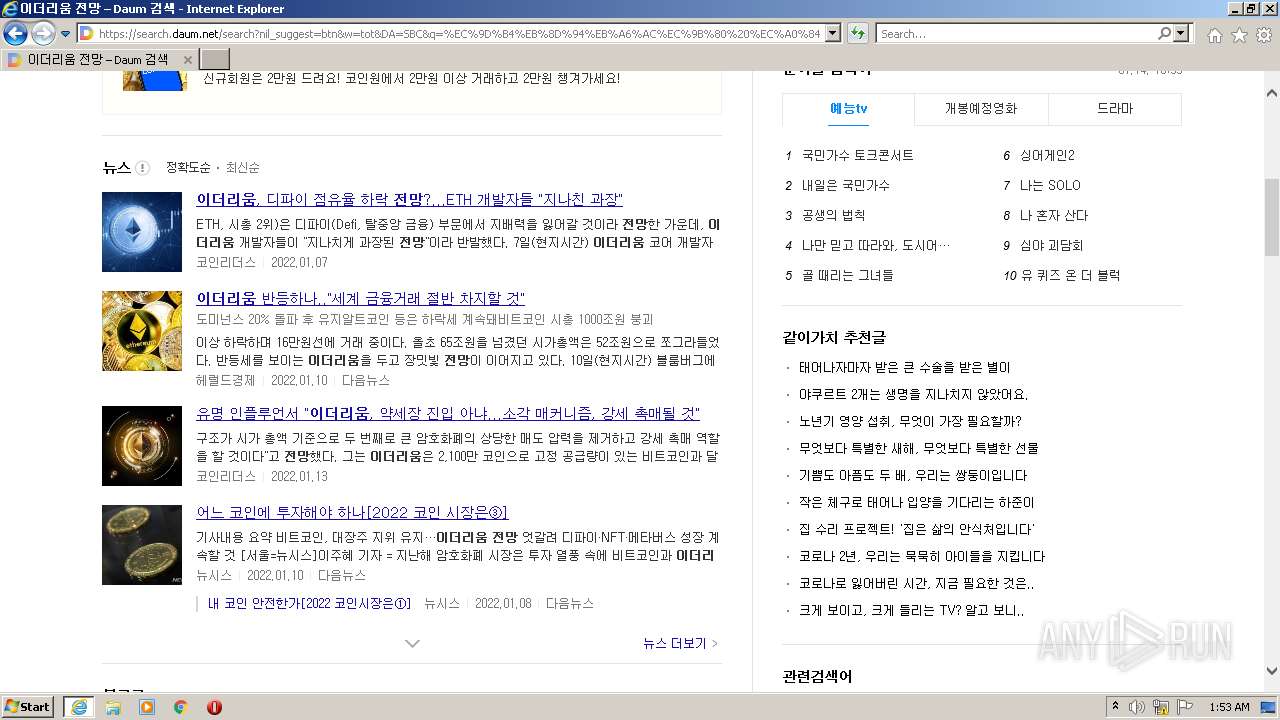Open headline 어느 코인에 투자해야 하나
1280x720 pixels.
(x=352, y=513)
